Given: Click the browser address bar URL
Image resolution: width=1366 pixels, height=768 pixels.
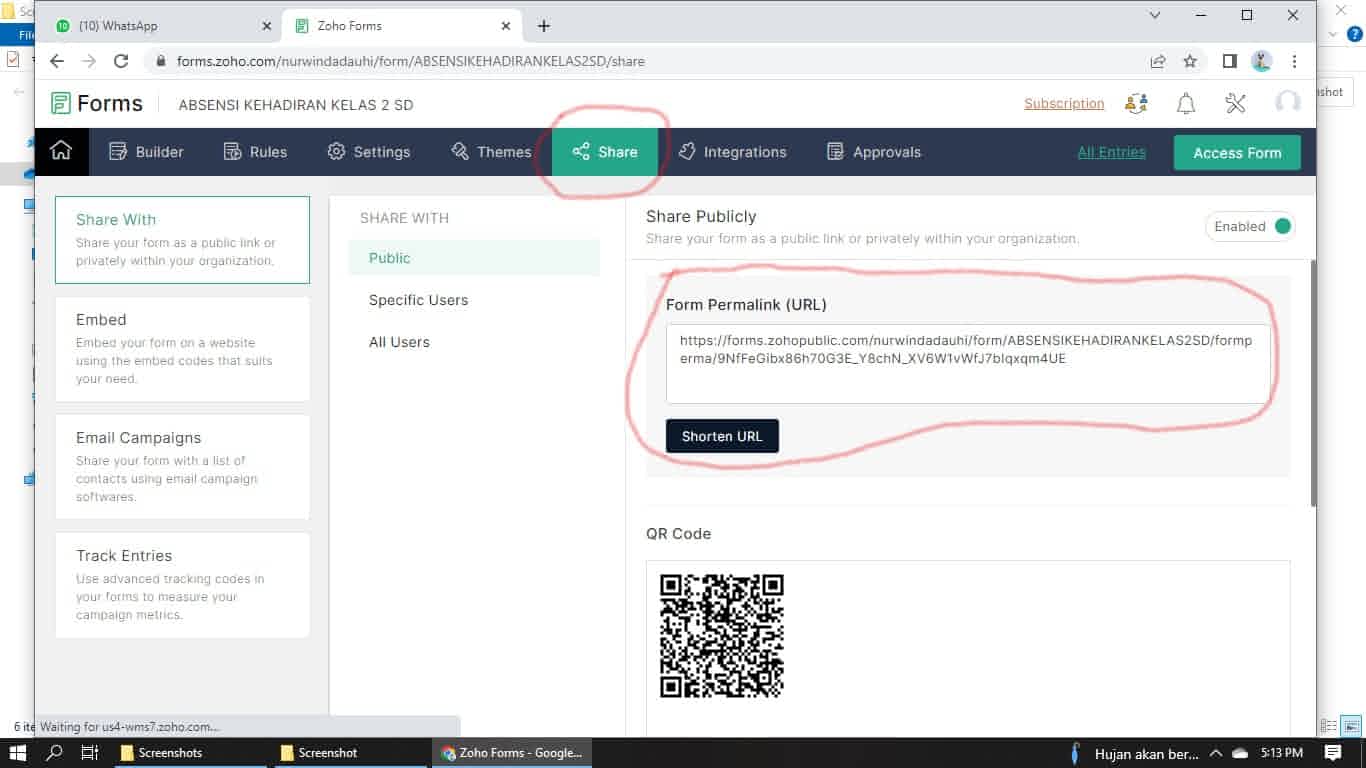Looking at the screenshot, I should [x=411, y=61].
